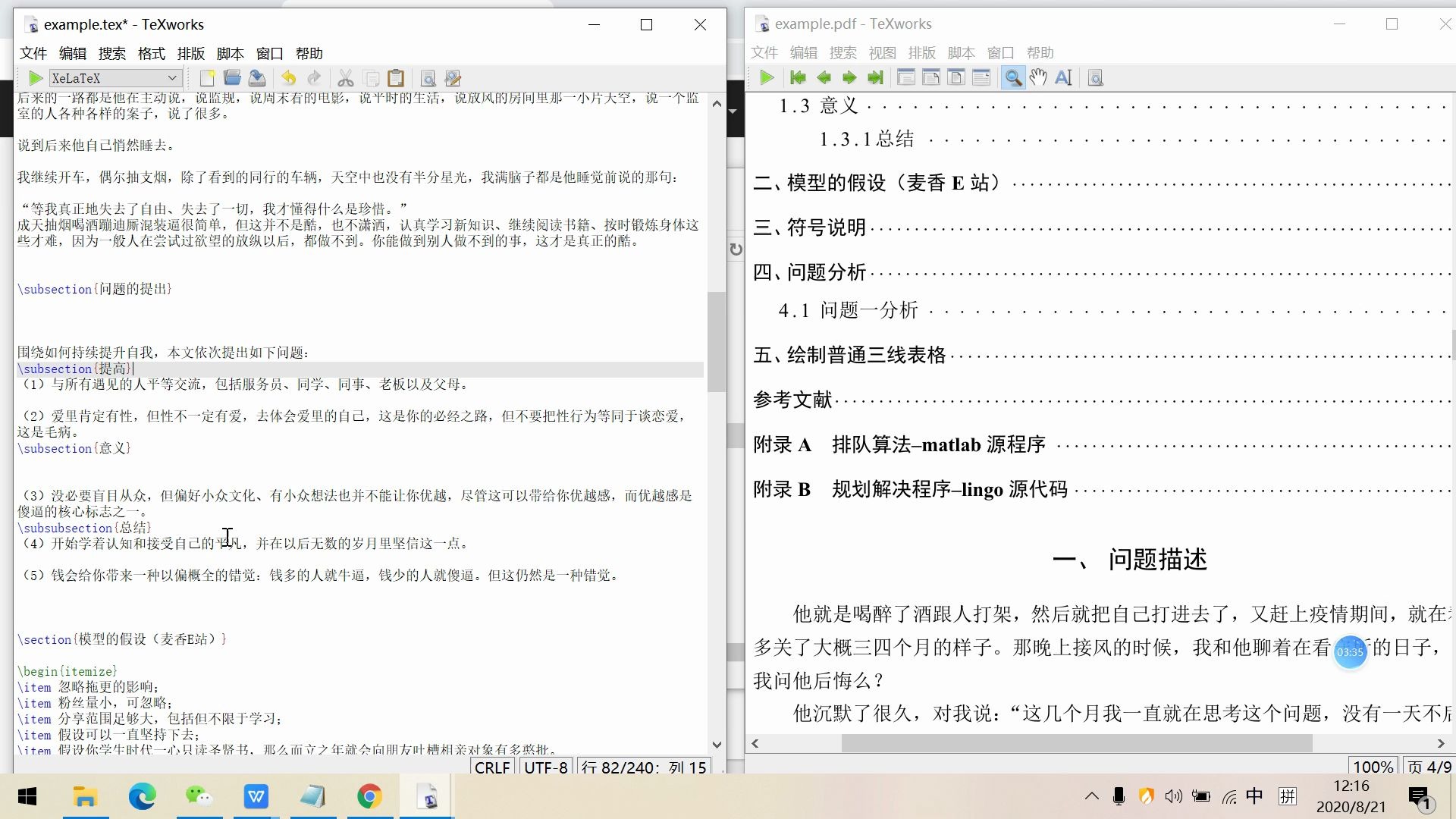Go to first page in PDF viewer
Screen dimensions: 1456x819
[x=798, y=77]
